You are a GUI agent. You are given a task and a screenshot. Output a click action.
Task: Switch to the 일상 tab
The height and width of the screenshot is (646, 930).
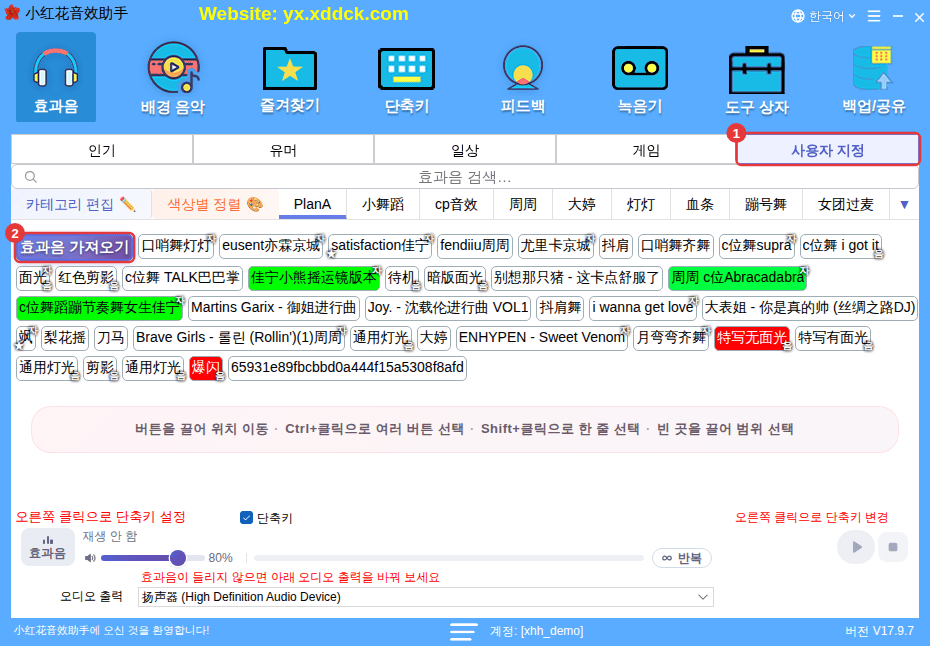(x=464, y=150)
